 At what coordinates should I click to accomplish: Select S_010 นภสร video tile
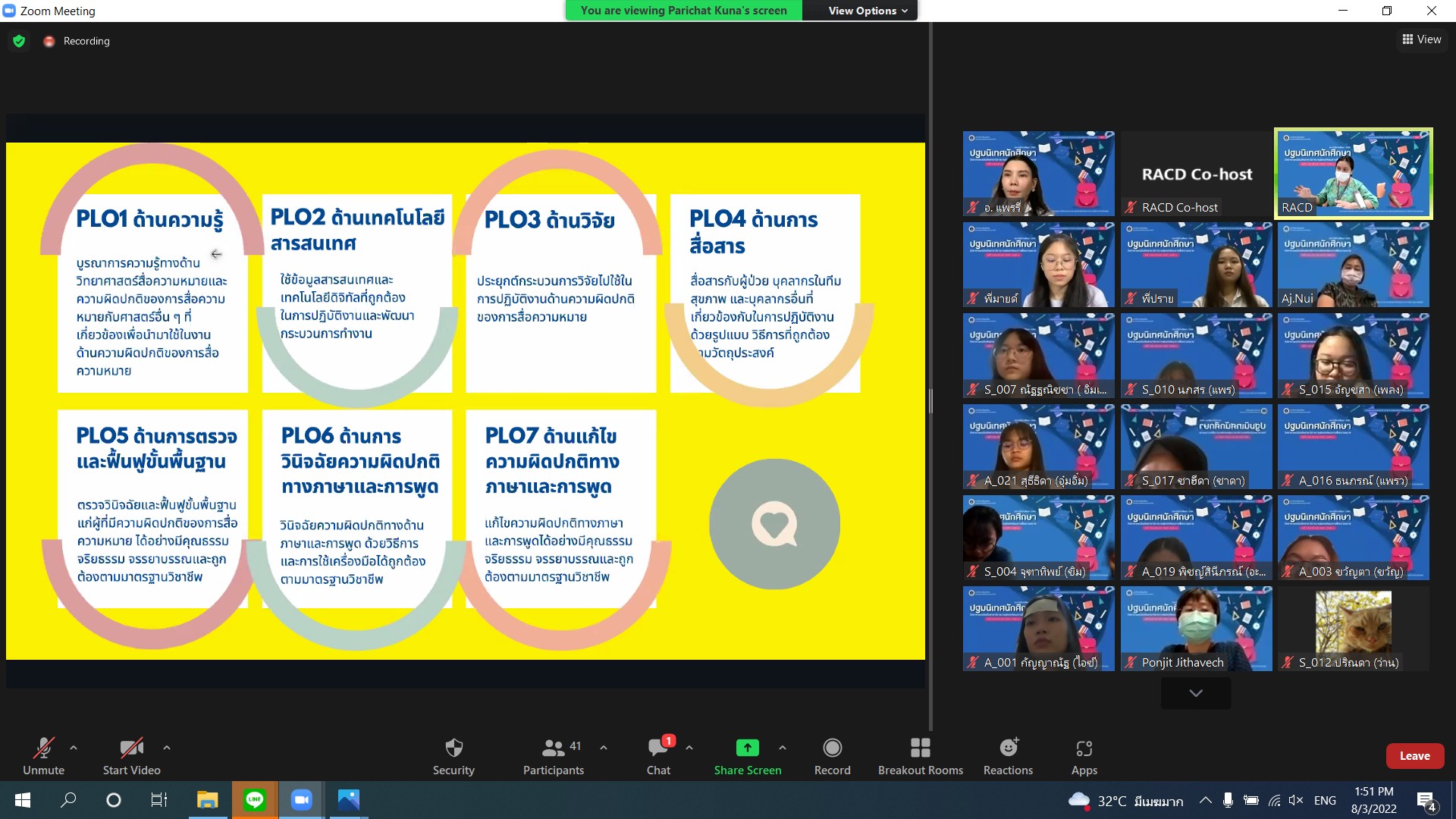pos(1197,356)
